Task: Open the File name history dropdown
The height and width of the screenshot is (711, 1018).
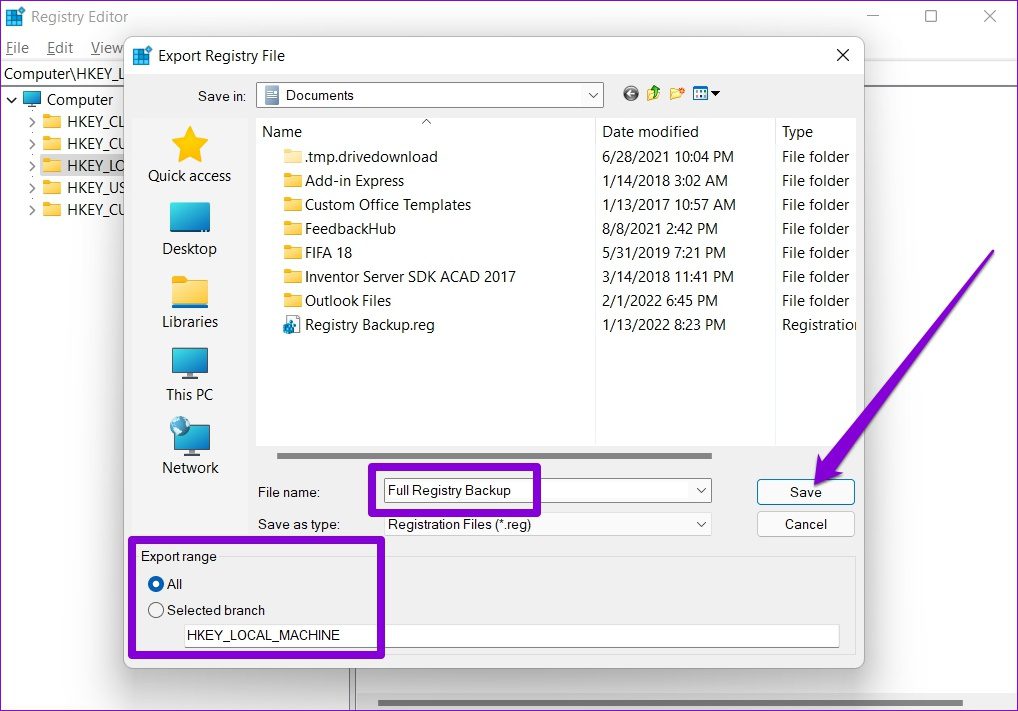Action: [701, 490]
